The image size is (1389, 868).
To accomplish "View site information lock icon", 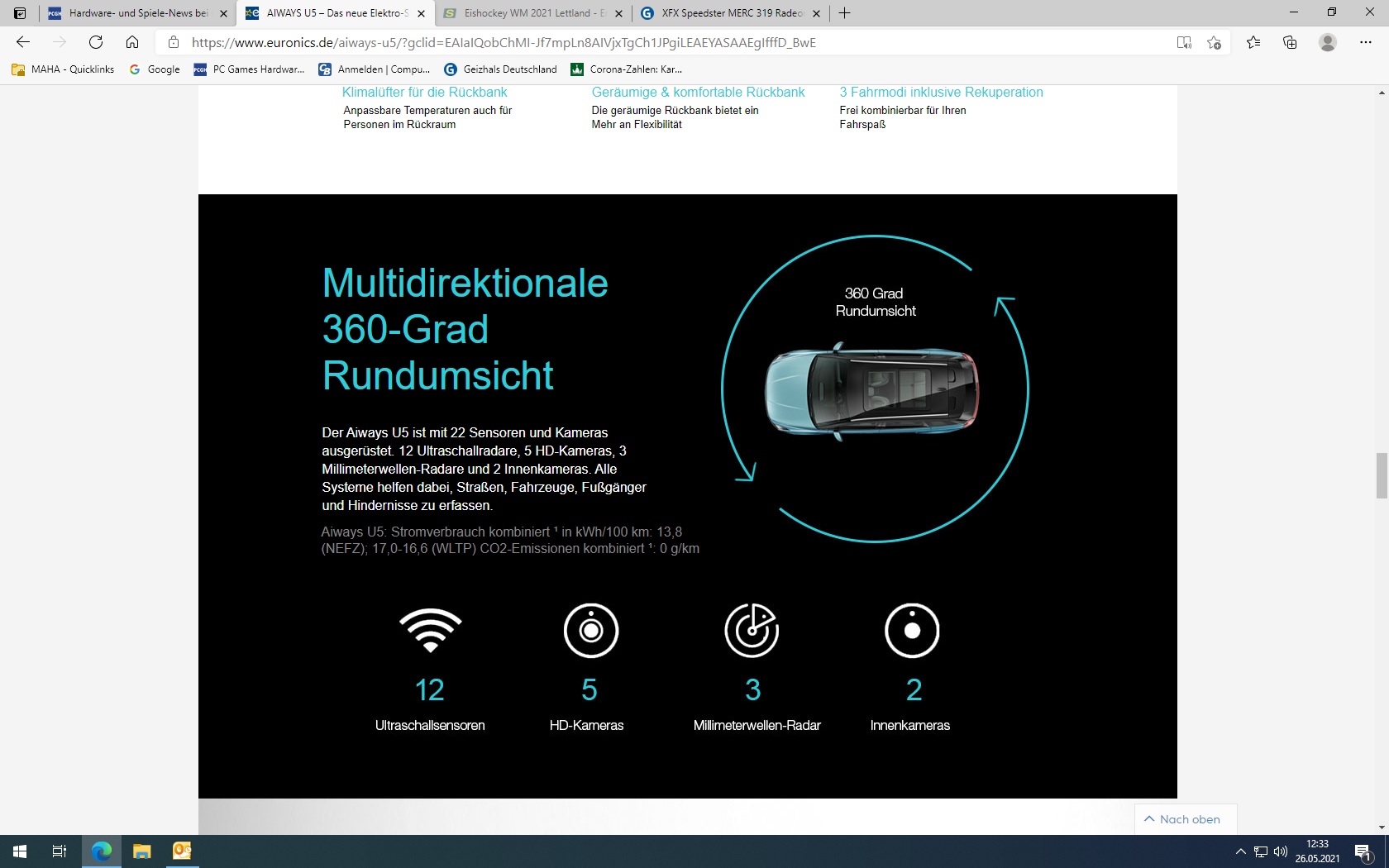I will [x=174, y=42].
